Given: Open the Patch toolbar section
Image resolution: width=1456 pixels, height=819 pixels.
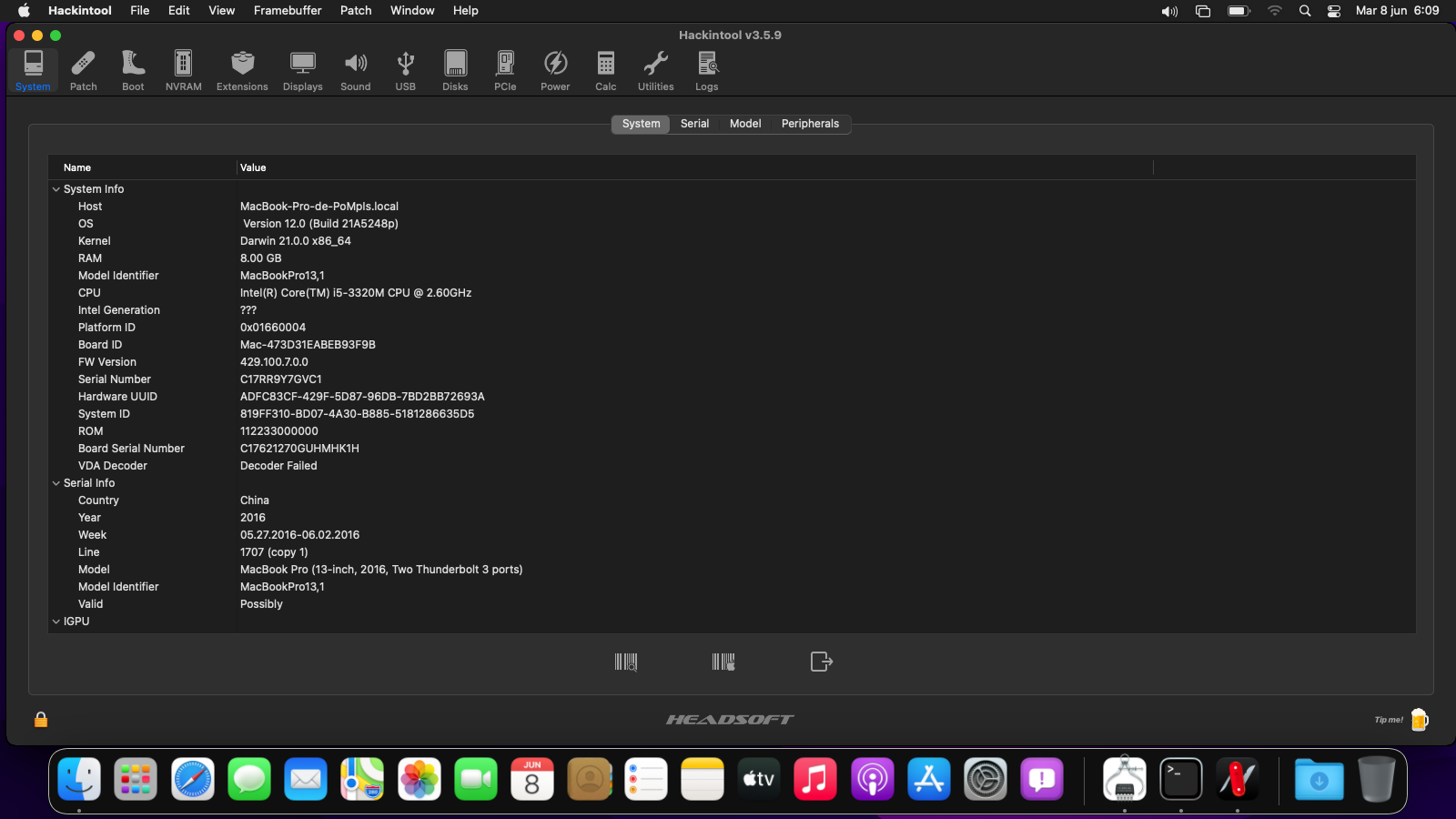Looking at the screenshot, I should [x=83, y=70].
